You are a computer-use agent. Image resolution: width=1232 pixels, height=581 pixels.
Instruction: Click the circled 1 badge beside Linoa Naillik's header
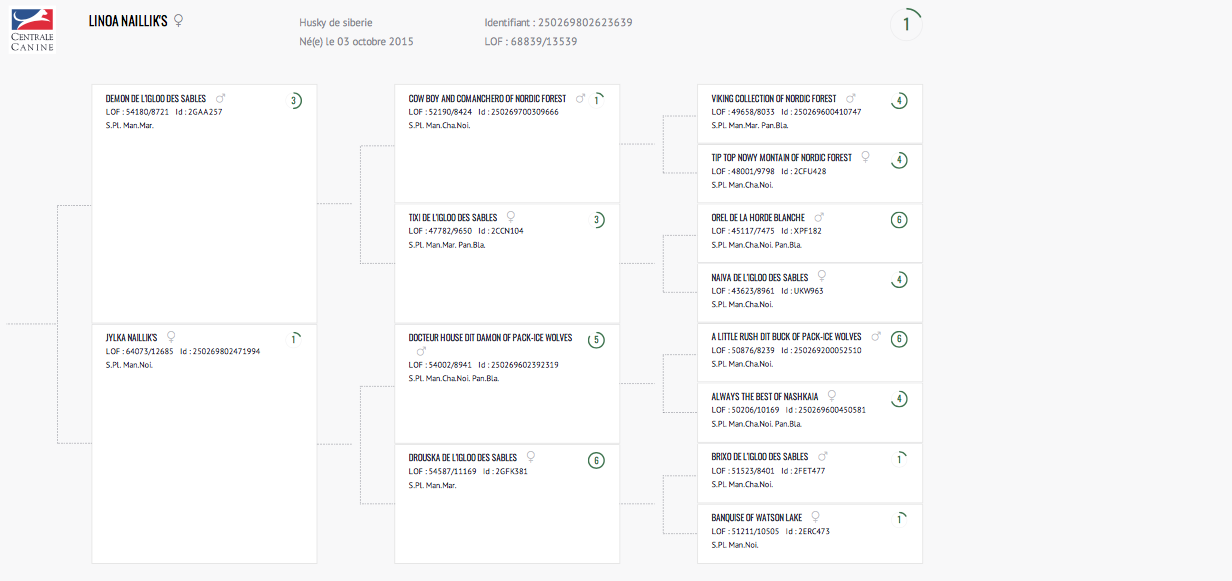906,24
